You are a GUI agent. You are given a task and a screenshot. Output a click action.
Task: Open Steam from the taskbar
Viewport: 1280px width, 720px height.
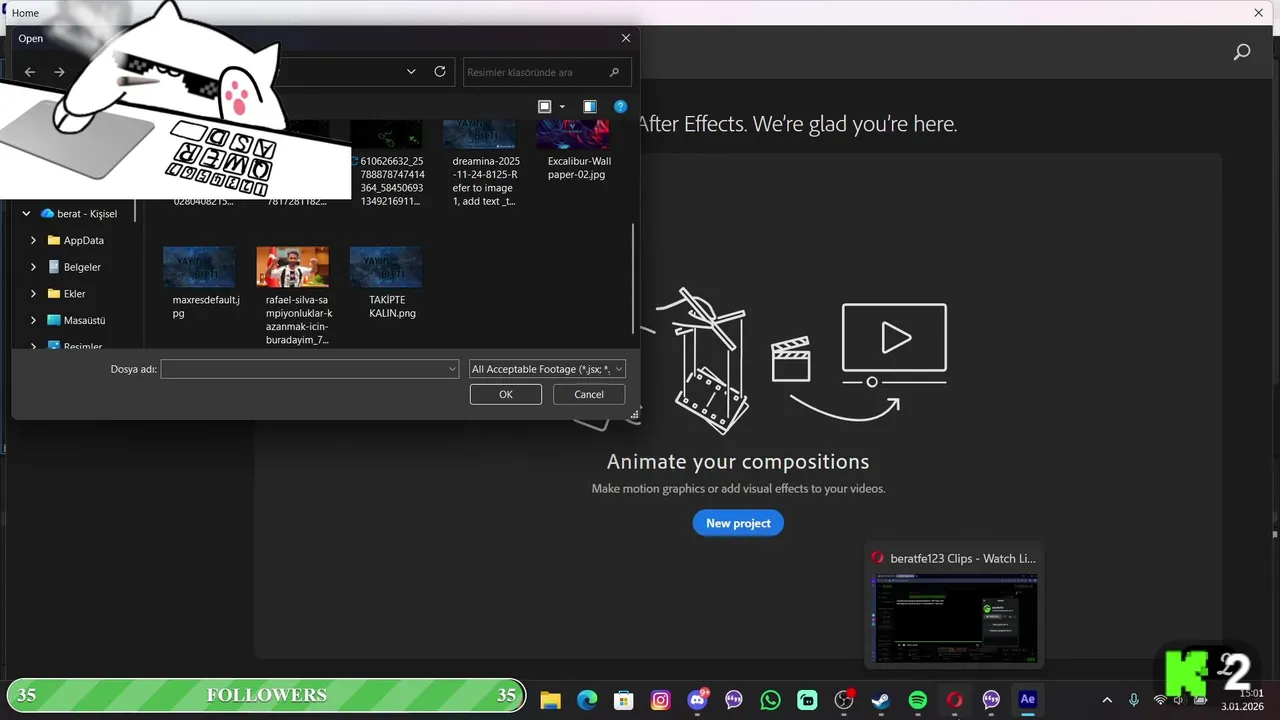click(x=881, y=700)
